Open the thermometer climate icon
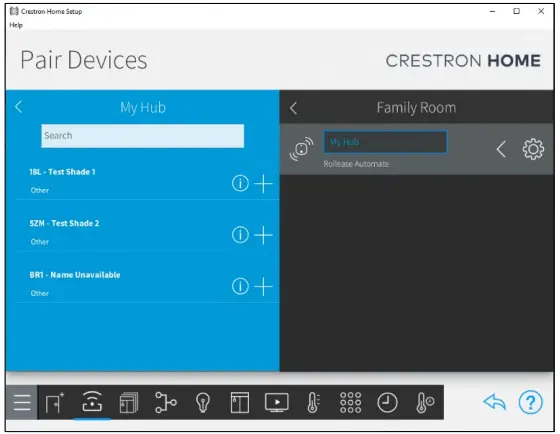 (x=313, y=403)
